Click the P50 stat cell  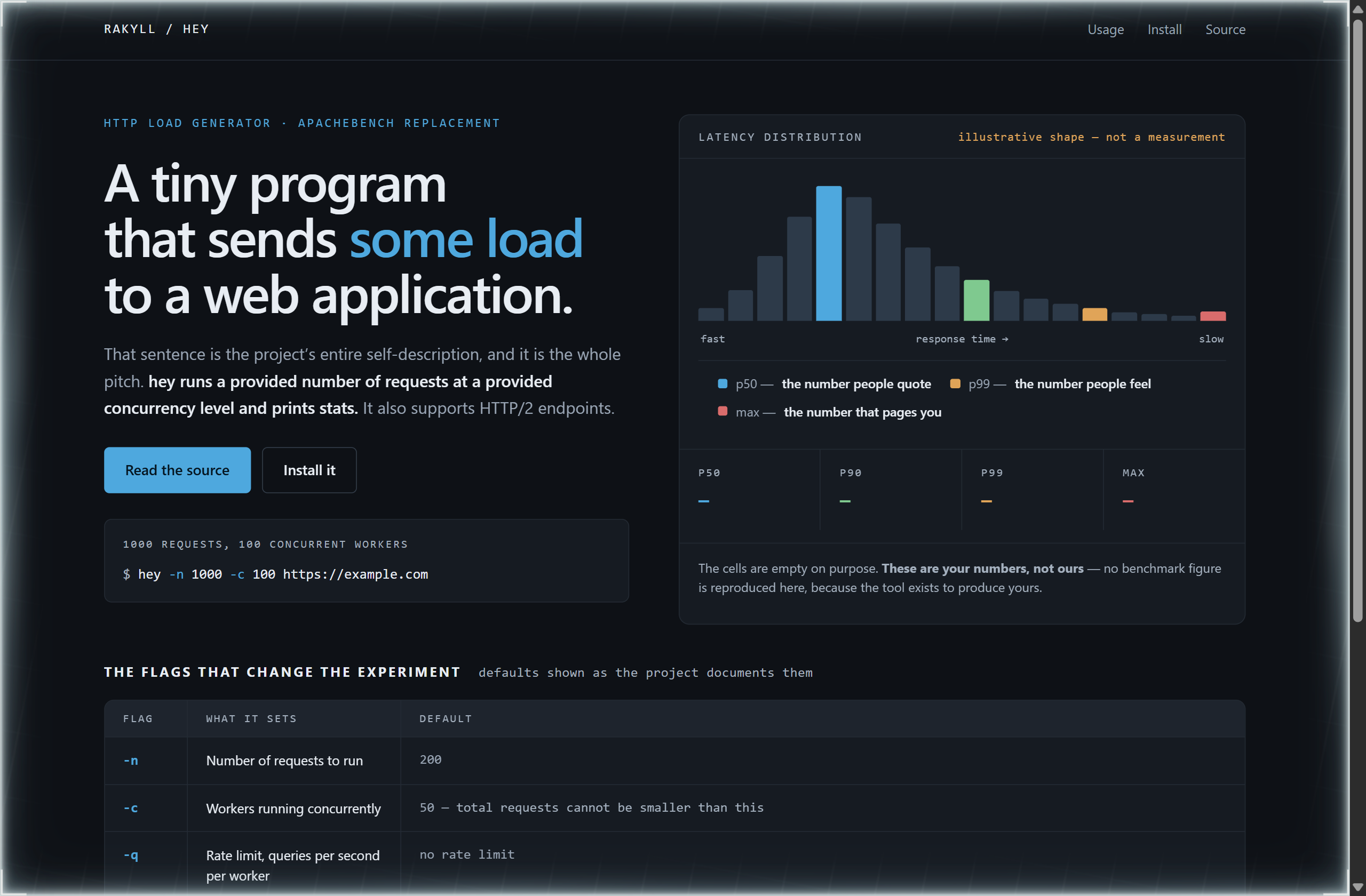click(x=750, y=489)
